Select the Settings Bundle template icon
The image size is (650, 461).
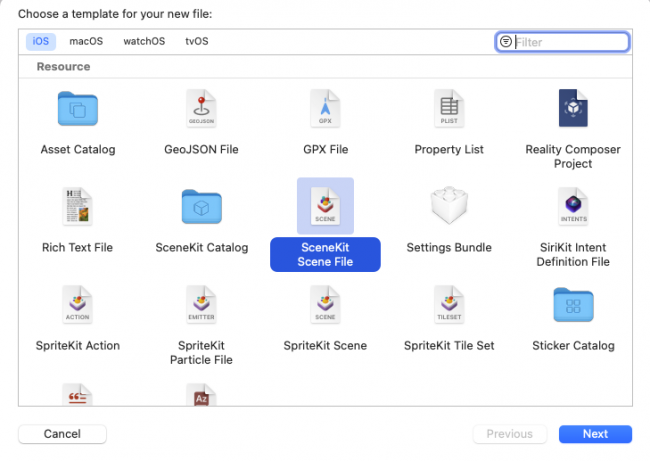point(449,207)
